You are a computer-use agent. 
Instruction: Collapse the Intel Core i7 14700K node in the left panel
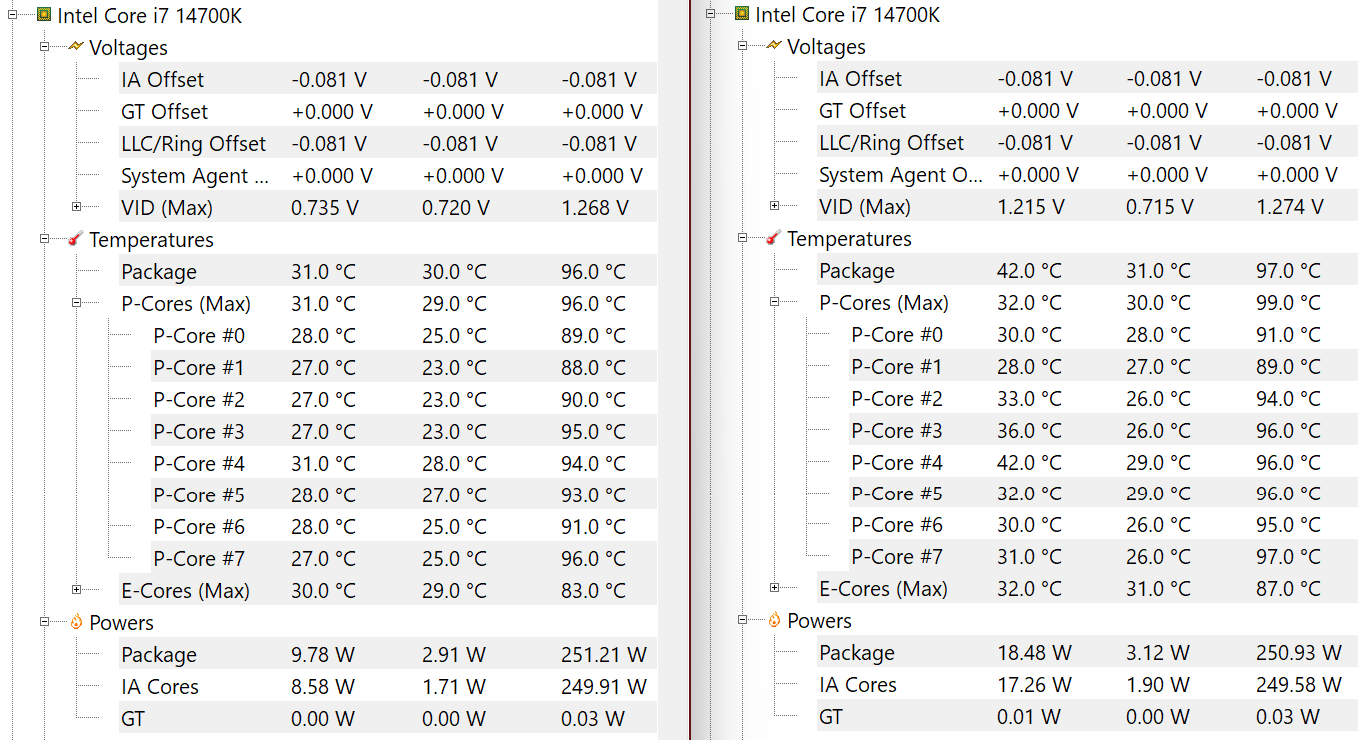[x=13, y=15]
